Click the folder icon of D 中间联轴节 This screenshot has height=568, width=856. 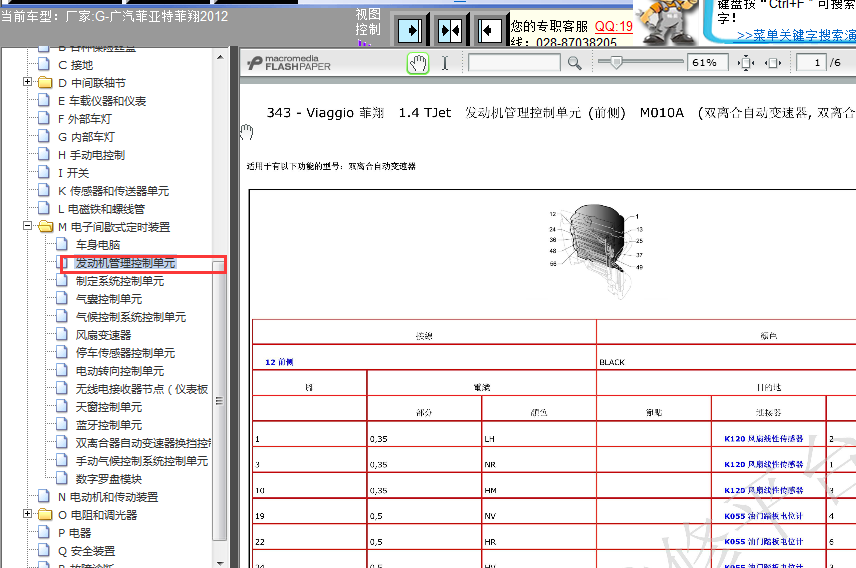(x=45, y=82)
